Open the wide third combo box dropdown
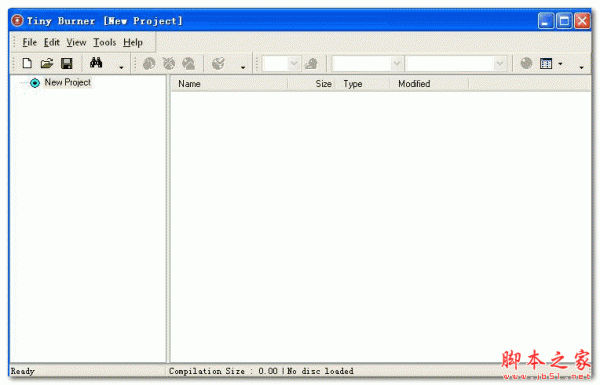This screenshot has width=600, height=385. tap(500, 64)
